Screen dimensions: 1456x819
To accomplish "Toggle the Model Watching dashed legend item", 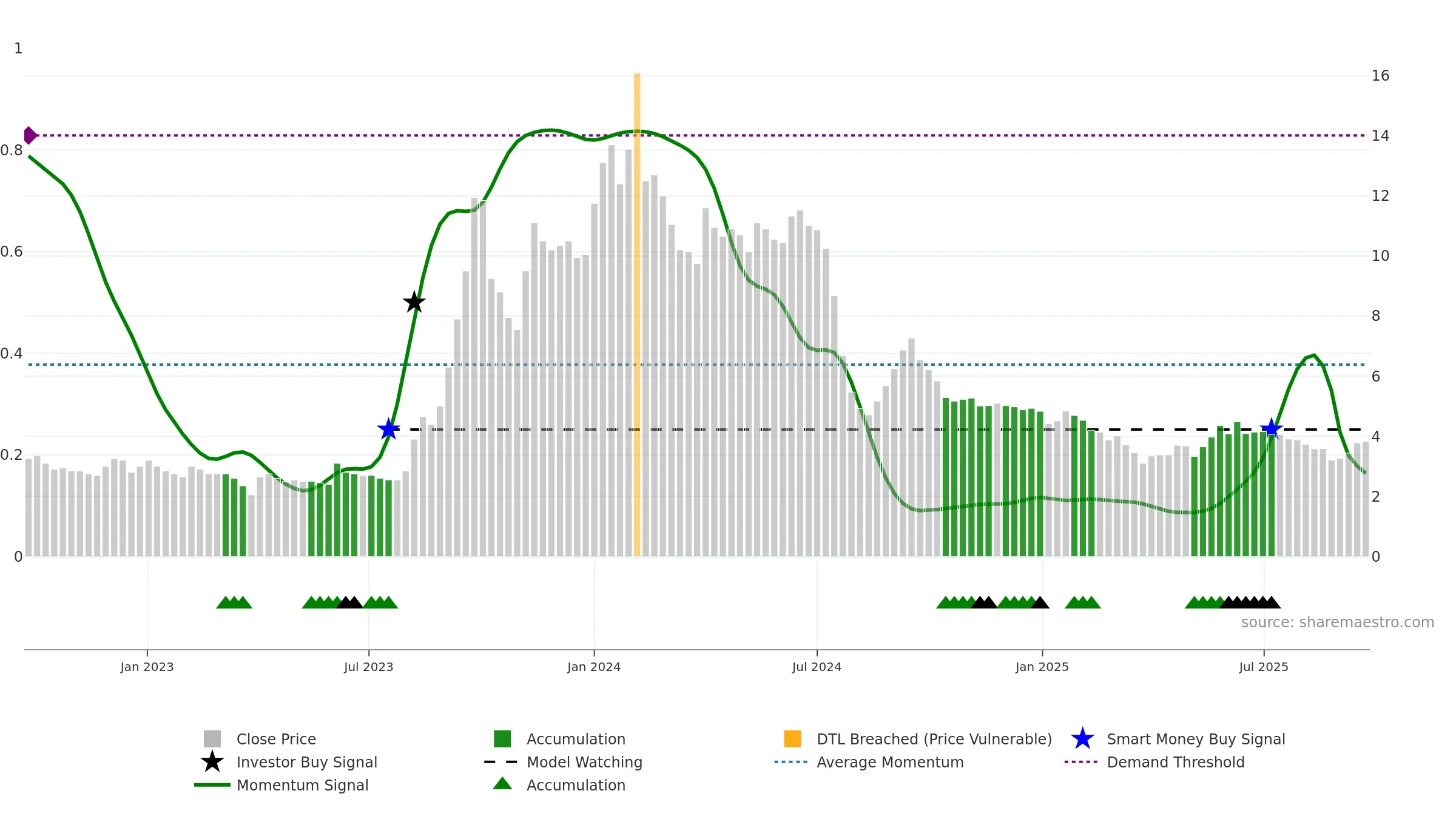I will (x=564, y=762).
